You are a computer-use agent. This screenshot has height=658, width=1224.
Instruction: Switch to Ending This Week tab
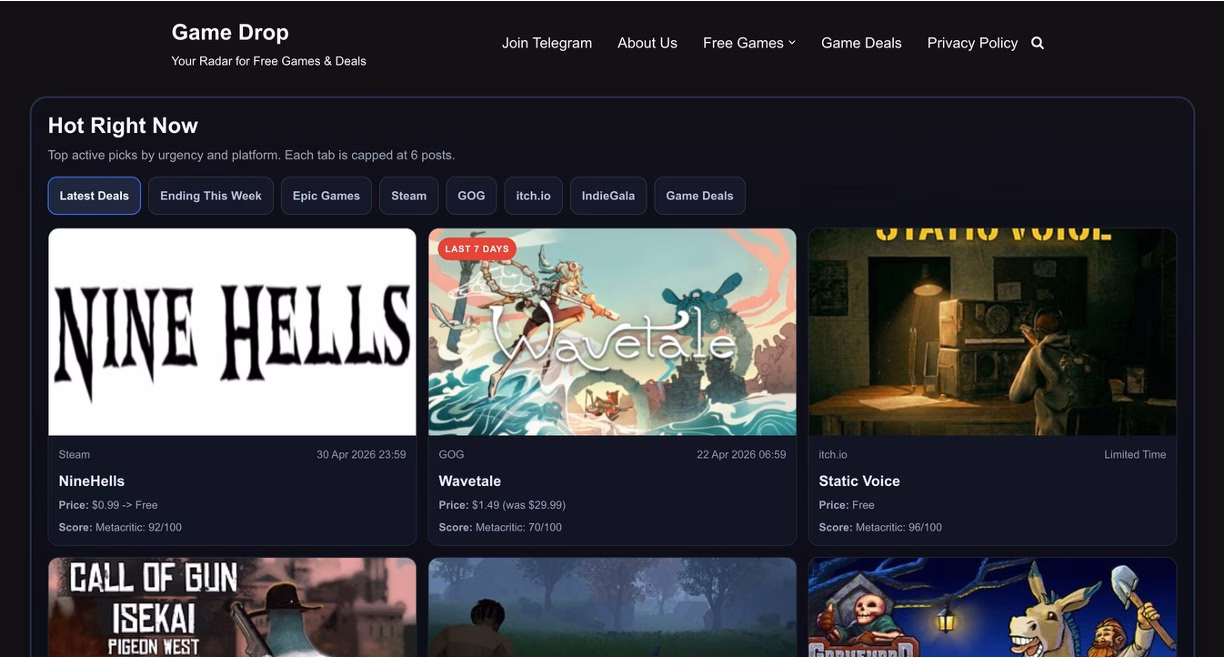pyautogui.click(x=211, y=196)
